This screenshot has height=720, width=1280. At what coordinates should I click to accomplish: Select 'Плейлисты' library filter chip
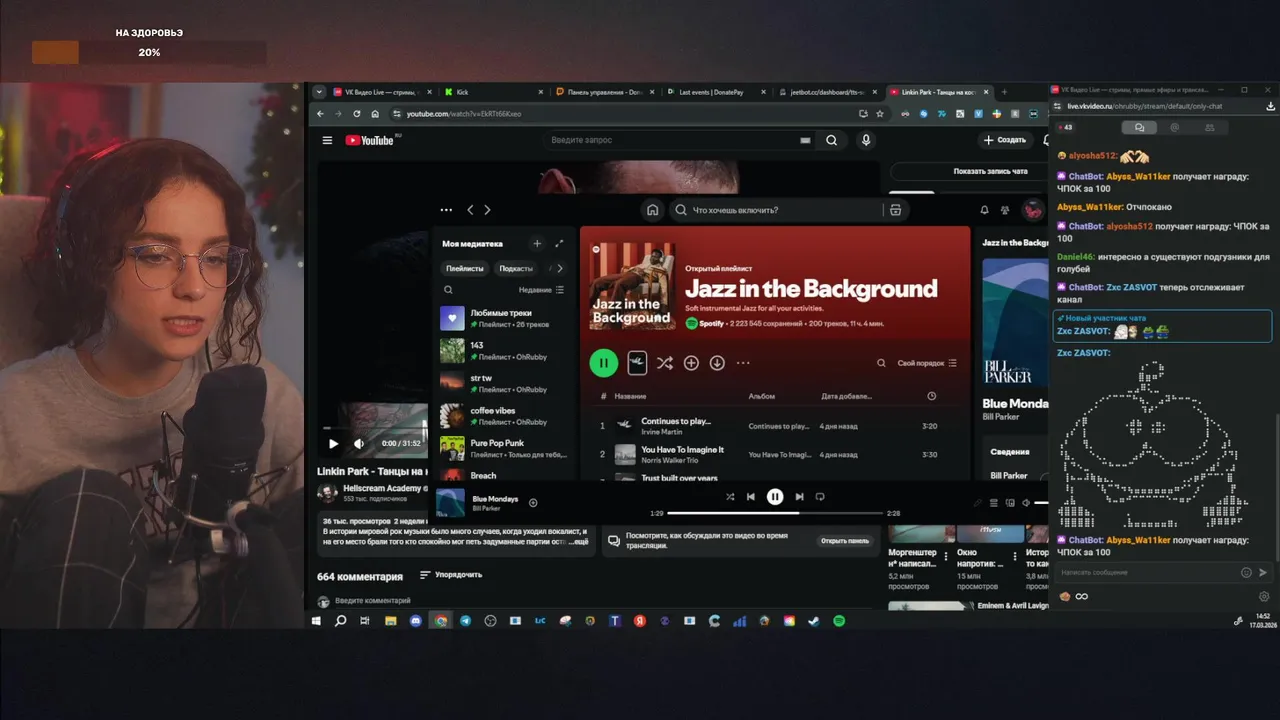465,268
